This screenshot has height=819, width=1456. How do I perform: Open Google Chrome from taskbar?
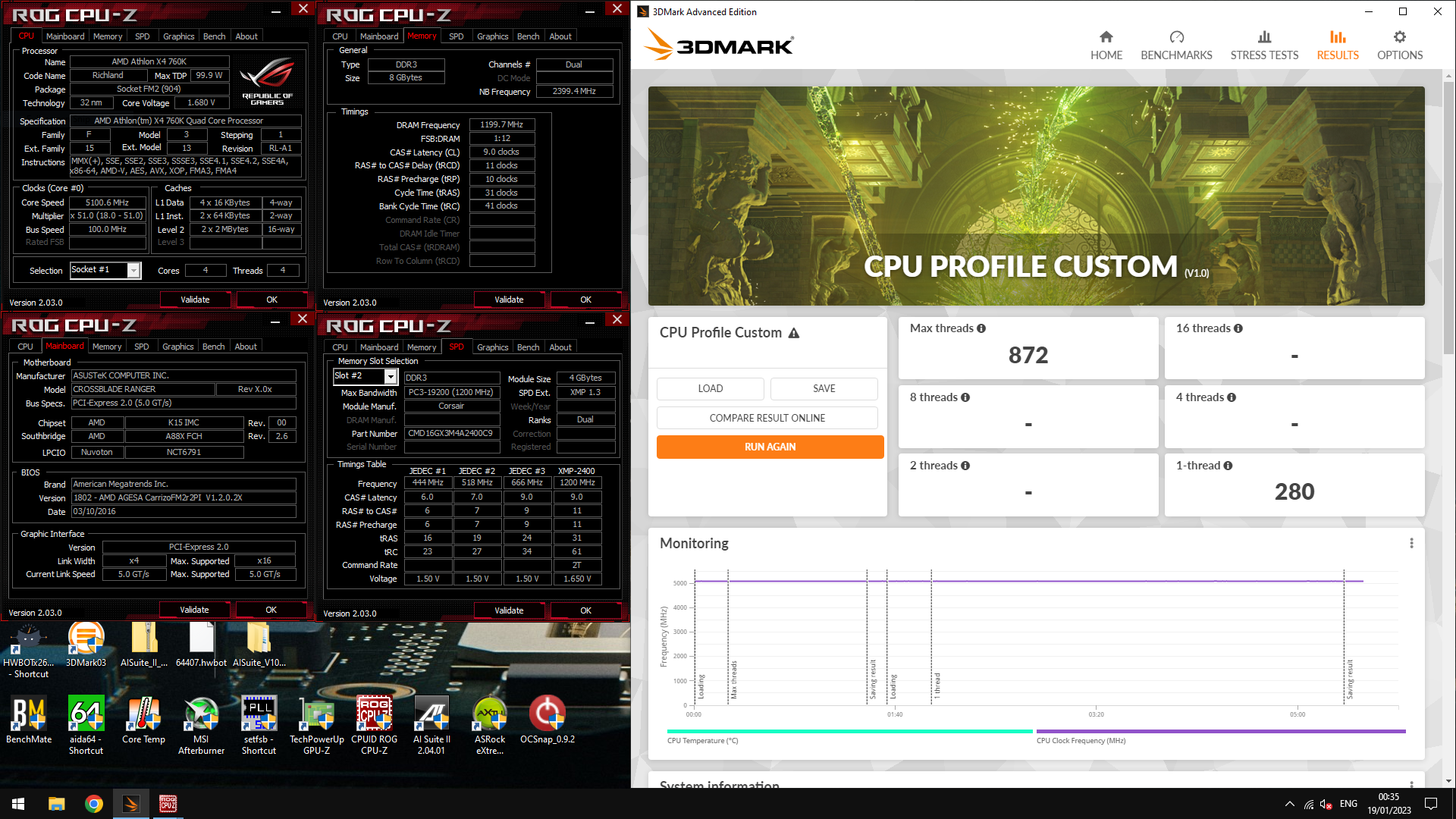click(x=94, y=804)
